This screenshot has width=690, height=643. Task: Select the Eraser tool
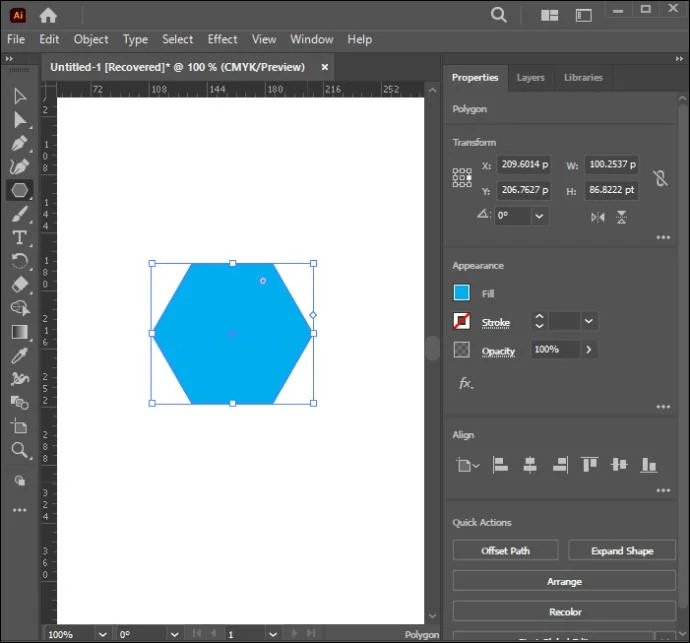19,285
